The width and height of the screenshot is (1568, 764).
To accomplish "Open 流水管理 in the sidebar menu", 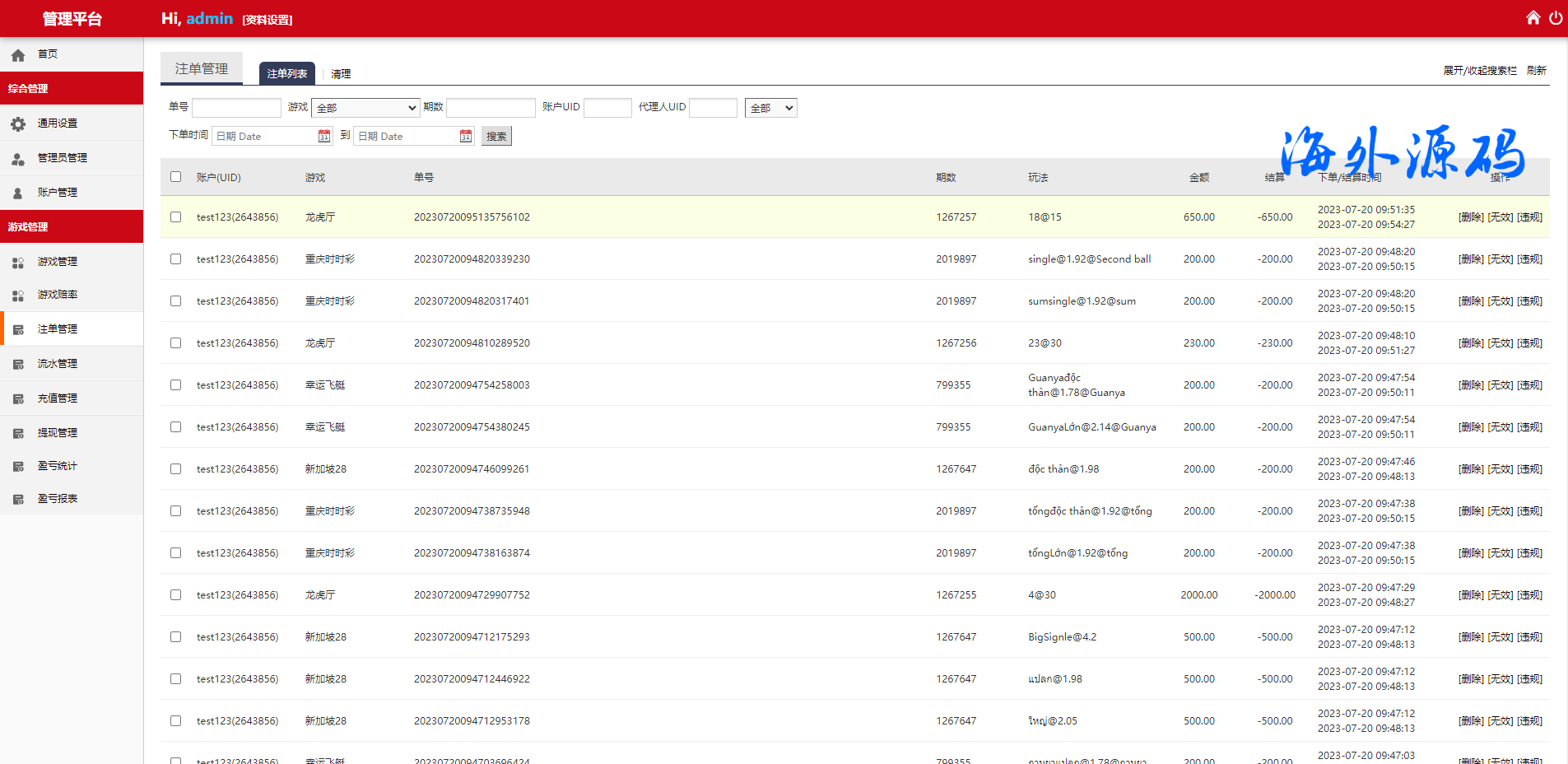I will point(57,364).
